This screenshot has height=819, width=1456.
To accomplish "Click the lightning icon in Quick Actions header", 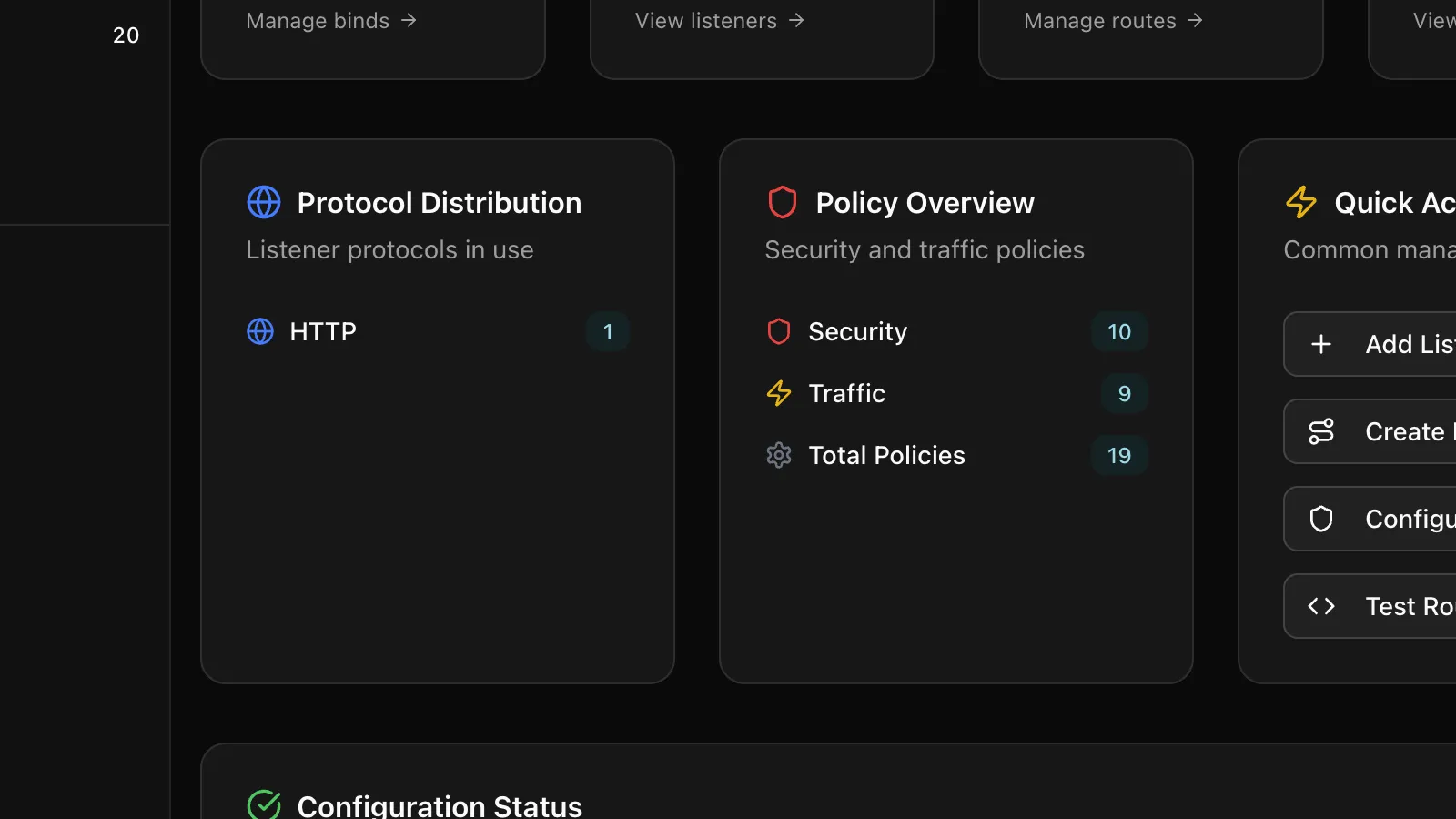I will point(1301,202).
